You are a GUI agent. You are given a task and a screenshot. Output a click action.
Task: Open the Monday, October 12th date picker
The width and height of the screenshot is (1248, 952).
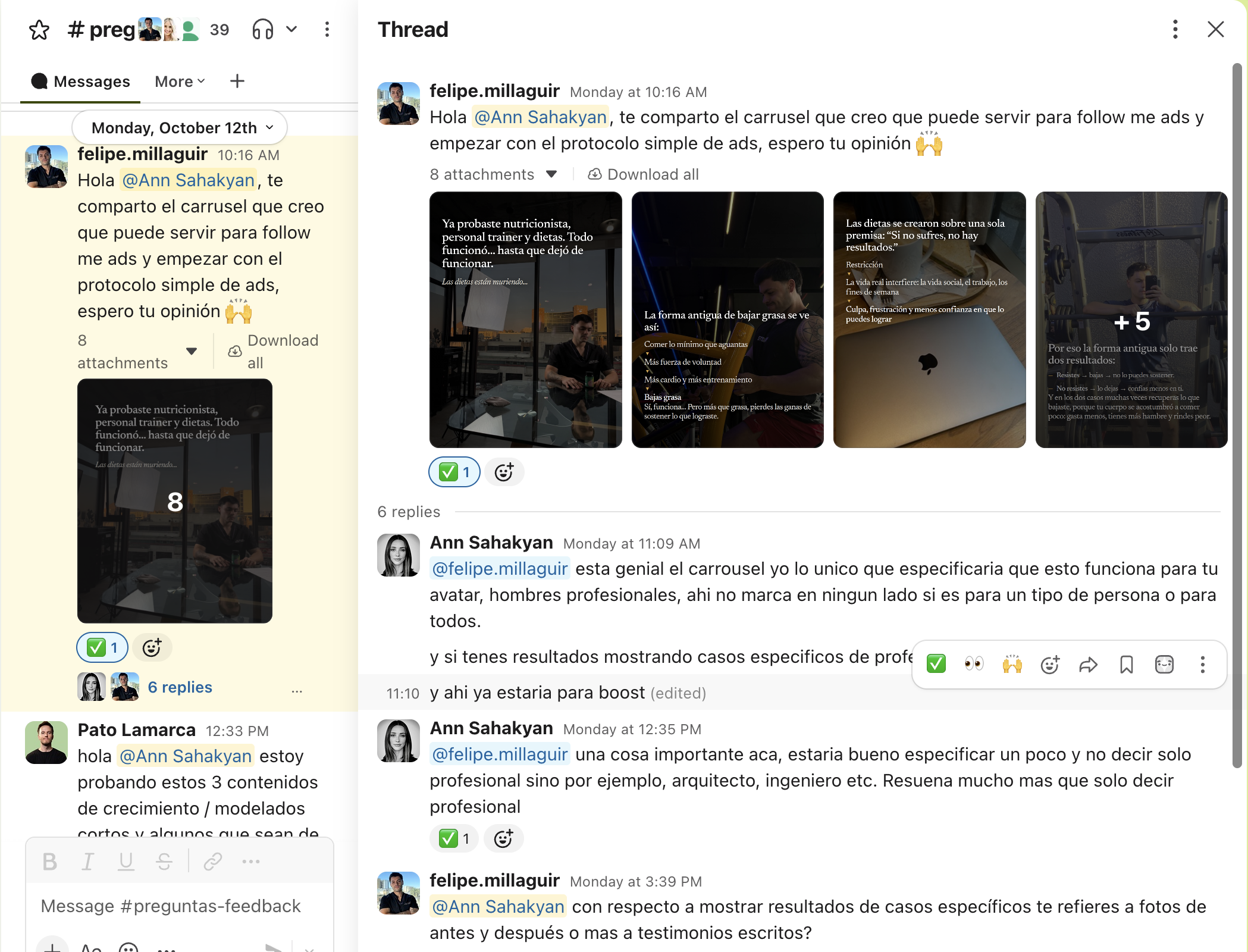point(180,127)
